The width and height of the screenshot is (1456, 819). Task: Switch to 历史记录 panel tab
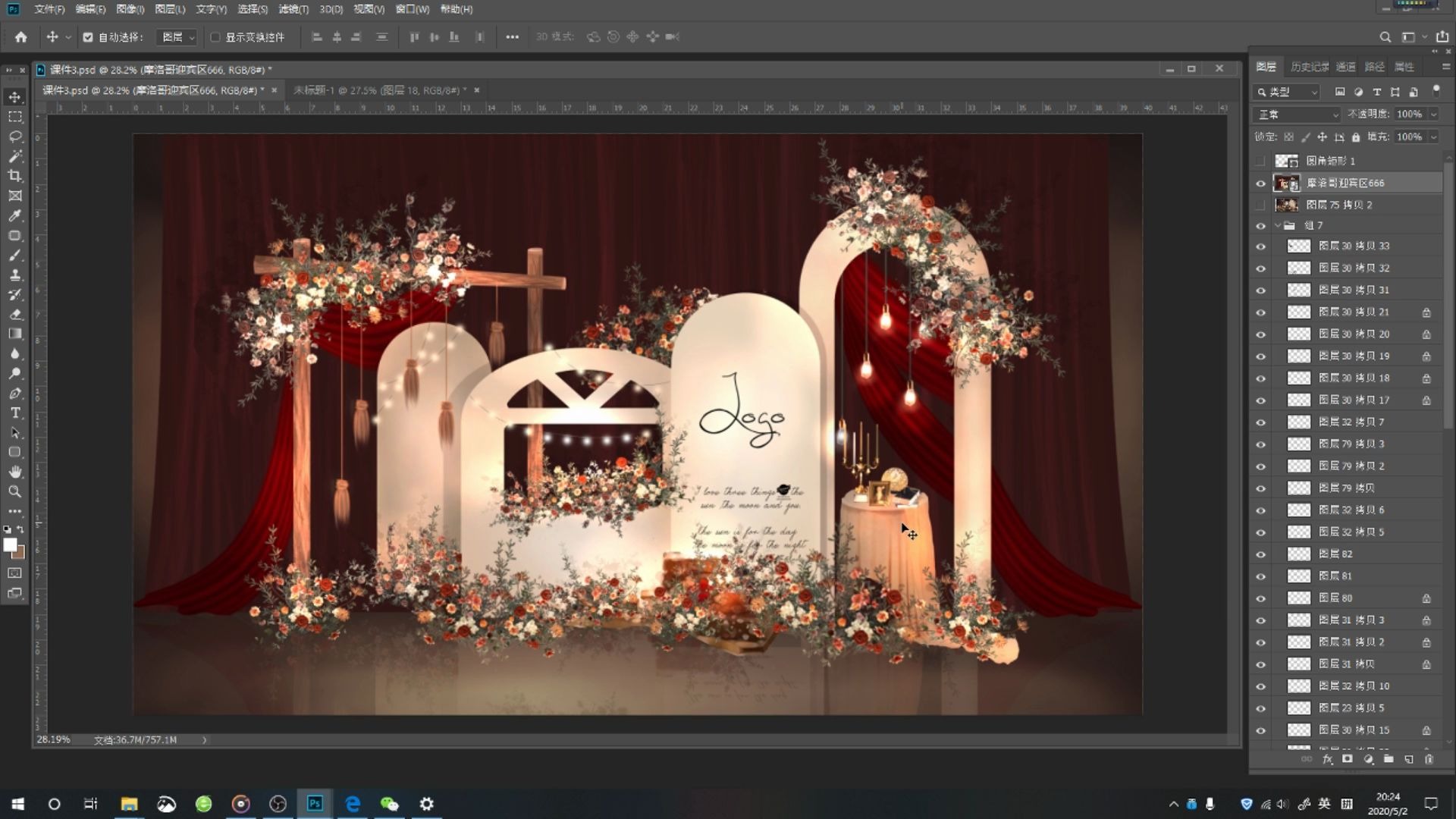[x=1310, y=67]
